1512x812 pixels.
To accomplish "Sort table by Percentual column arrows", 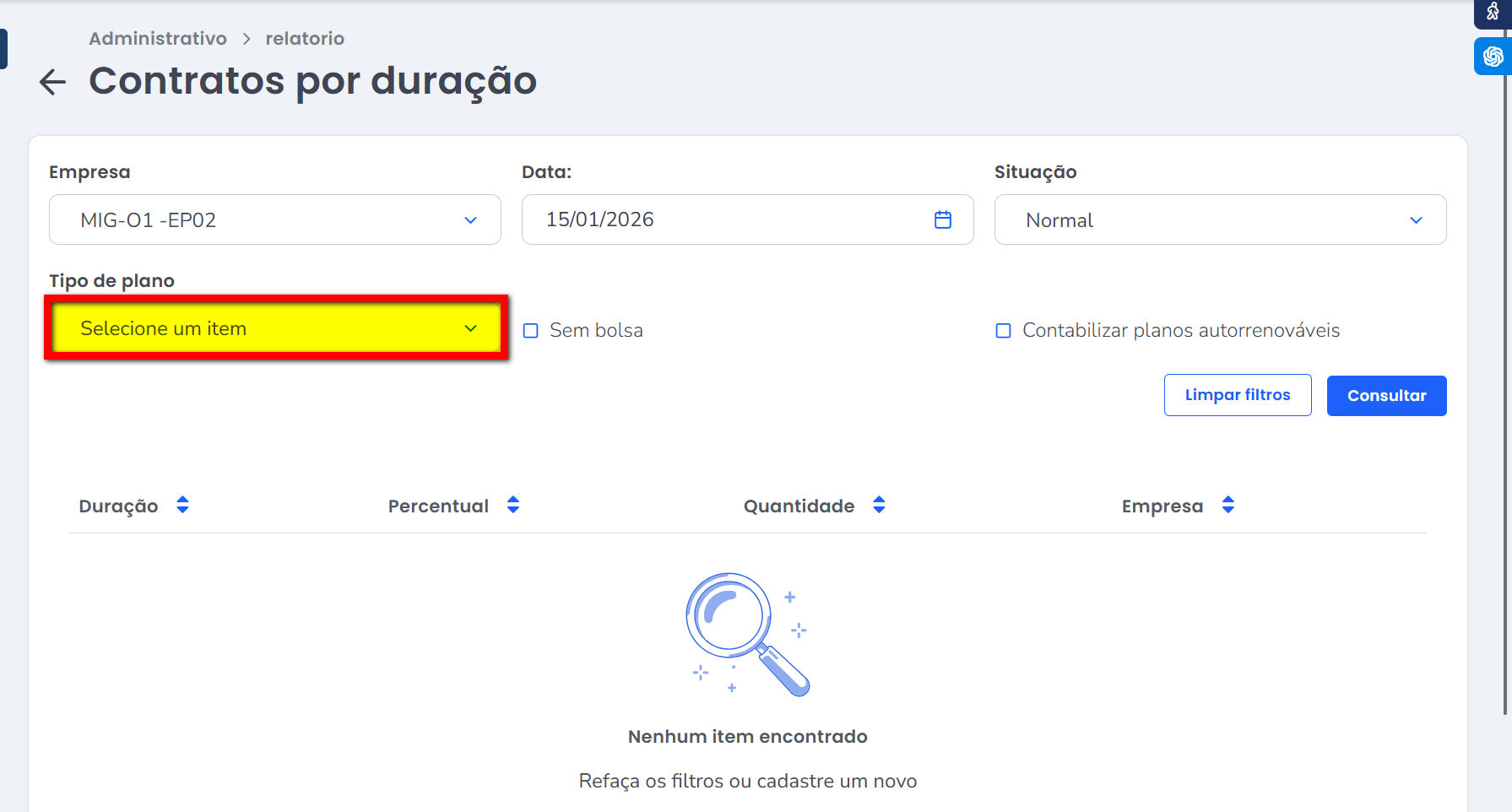I will click(x=512, y=505).
